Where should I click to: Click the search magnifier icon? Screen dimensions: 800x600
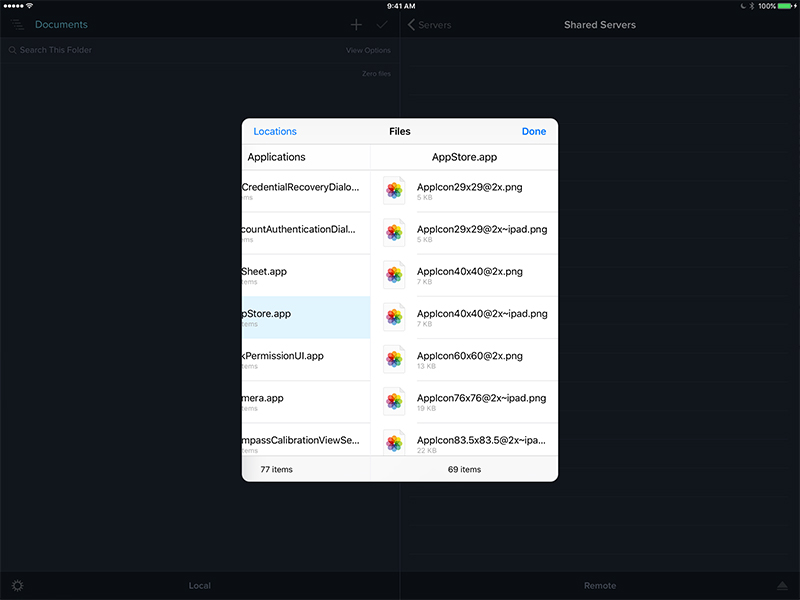tap(12, 50)
